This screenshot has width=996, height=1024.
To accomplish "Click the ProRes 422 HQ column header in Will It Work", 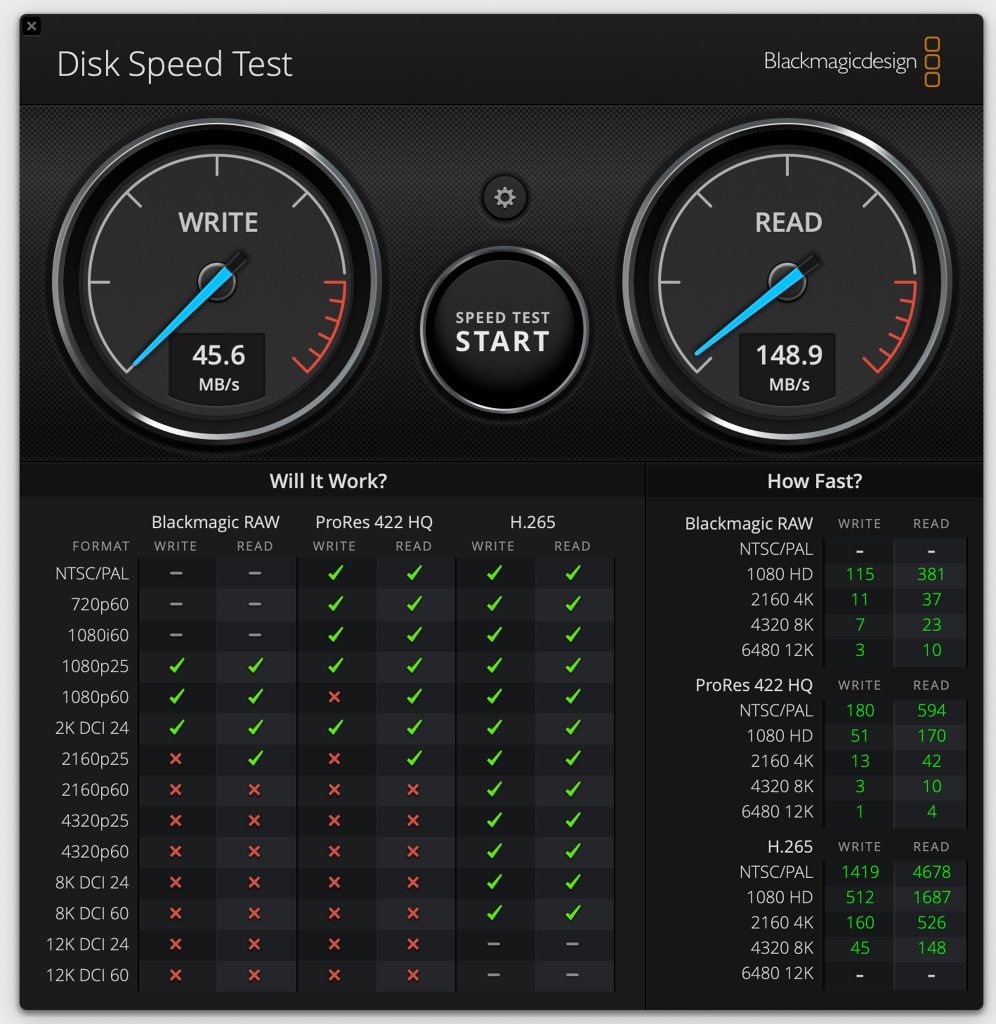I will pyautogui.click(x=374, y=522).
